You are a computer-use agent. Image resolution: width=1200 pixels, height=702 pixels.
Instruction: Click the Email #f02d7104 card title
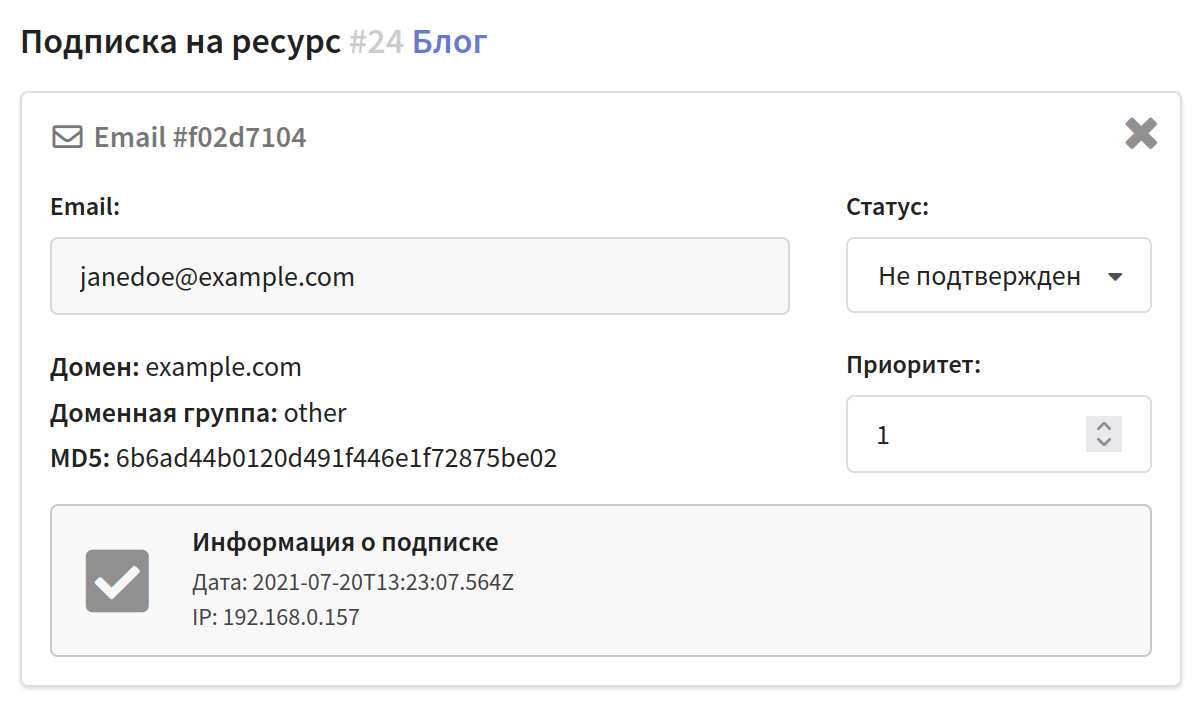pos(200,137)
